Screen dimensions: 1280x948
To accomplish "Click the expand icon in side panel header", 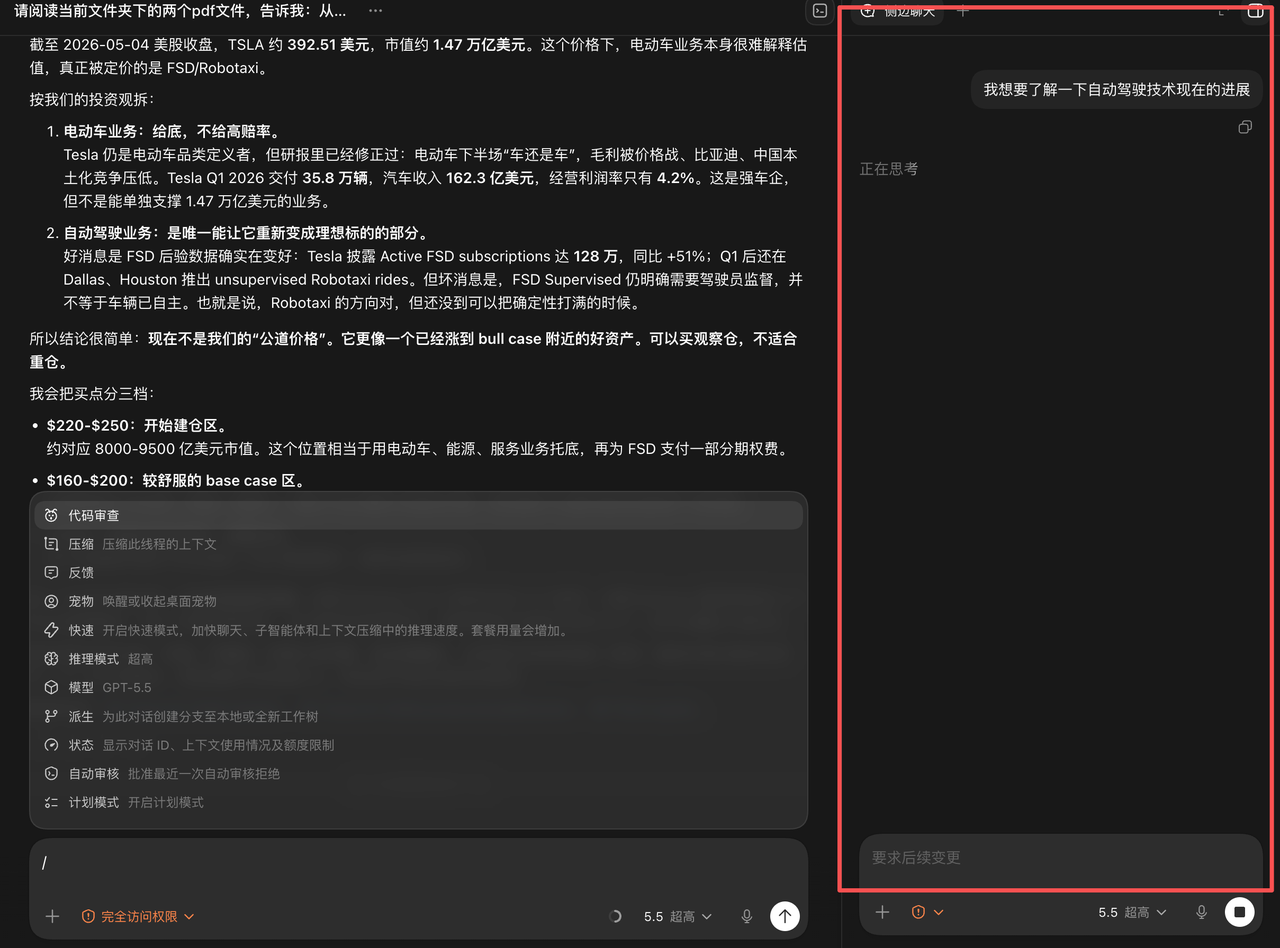I will click(1221, 11).
